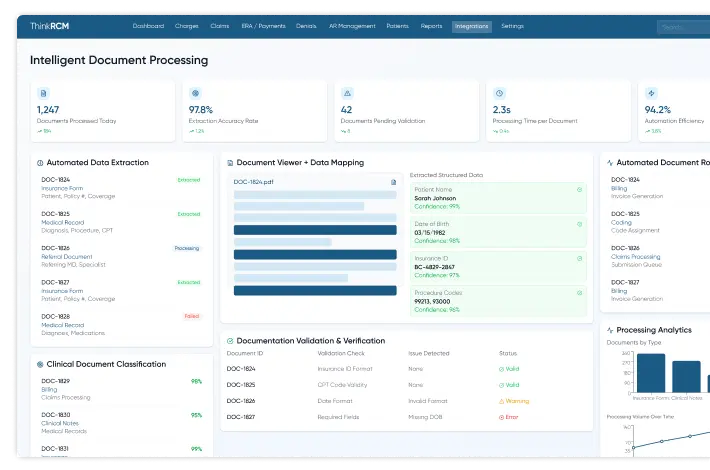Select DOC-1827 in Automated Data Extraction list
The image size is (710, 470).
121,290
